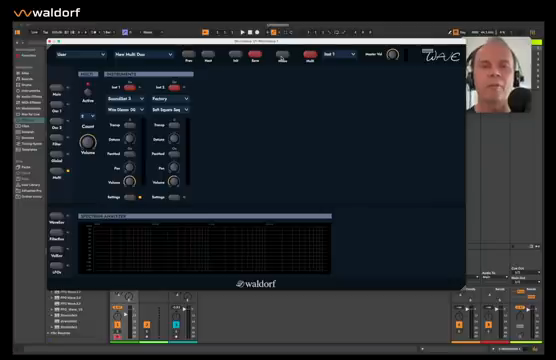Open the User bank dropdown
The height and width of the screenshot is (360, 556).
(81, 54)
